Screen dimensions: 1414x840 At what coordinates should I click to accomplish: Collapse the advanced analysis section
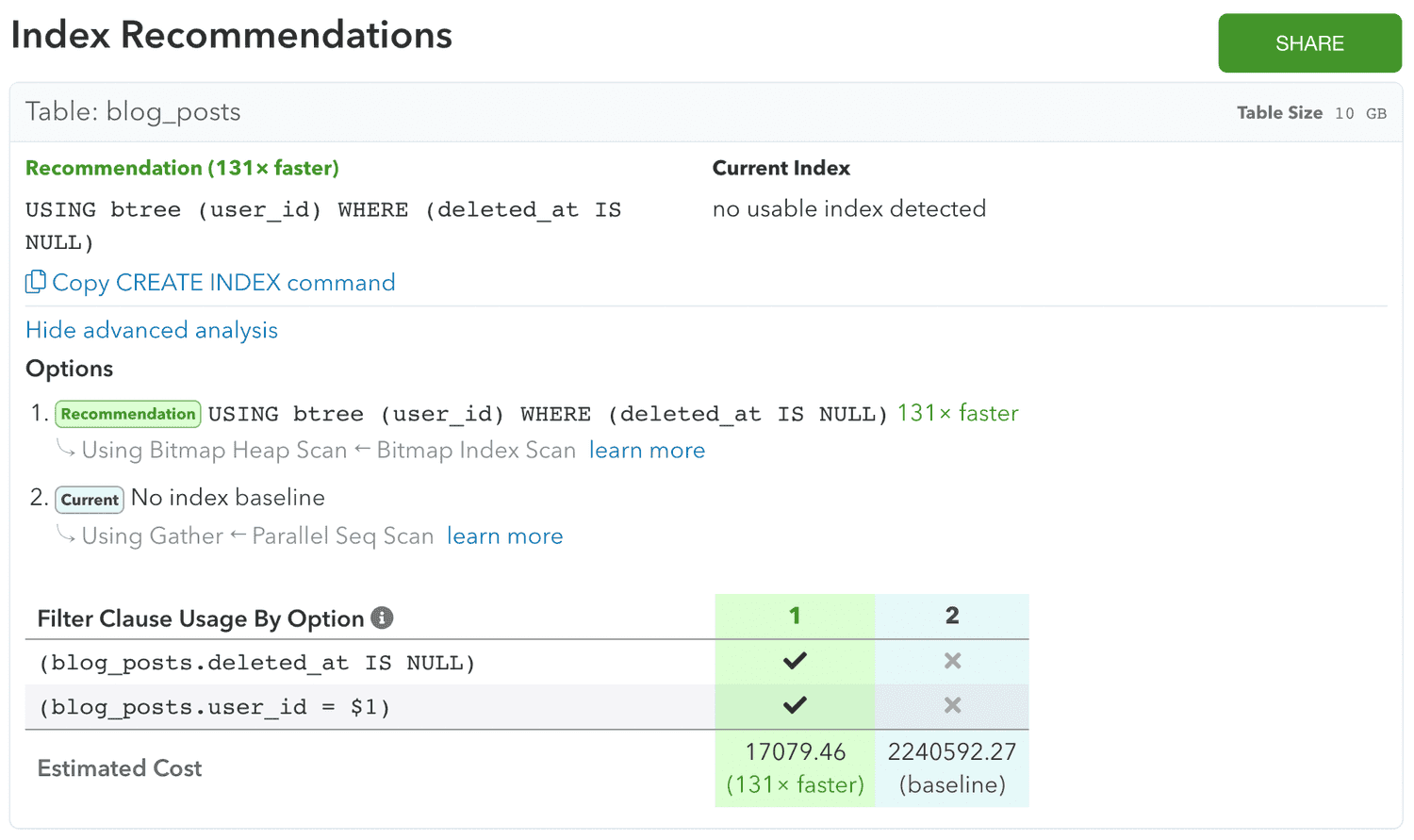[x=151, y=330]
